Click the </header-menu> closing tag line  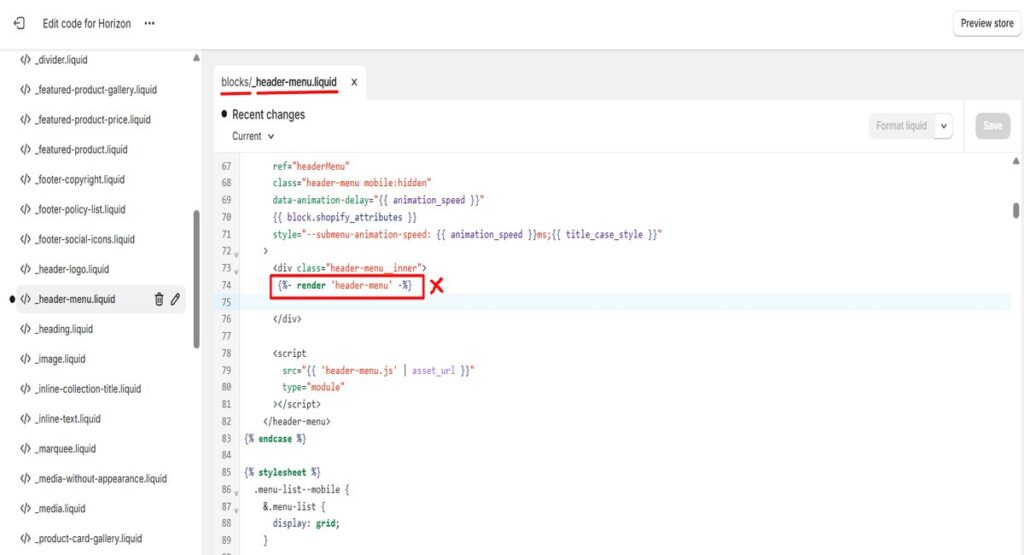[x=296, y=421]
